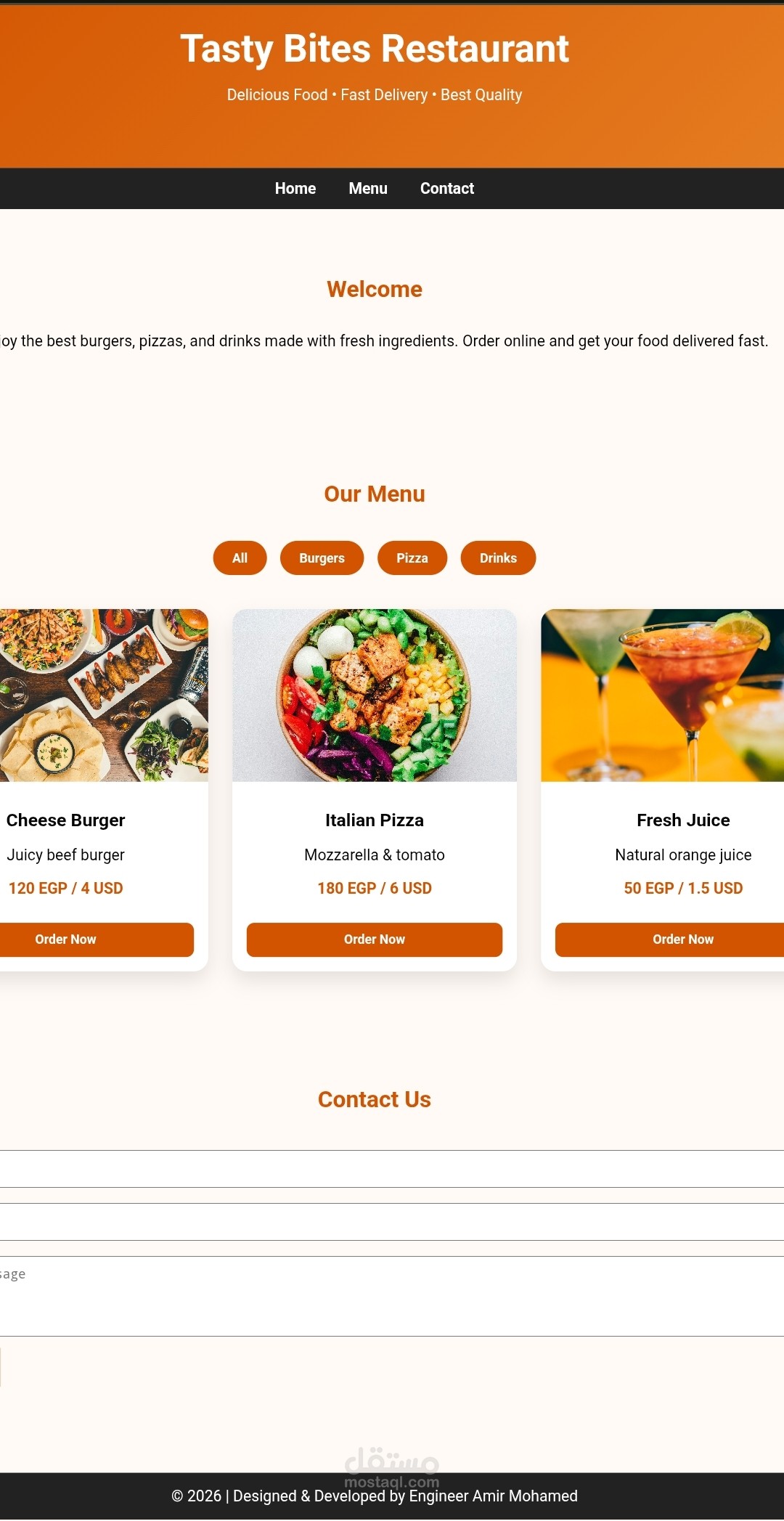Image resolution: width=784 pixels, height=1521 pixels.
Task: Show only Drinks items
Action: (498, 558)
